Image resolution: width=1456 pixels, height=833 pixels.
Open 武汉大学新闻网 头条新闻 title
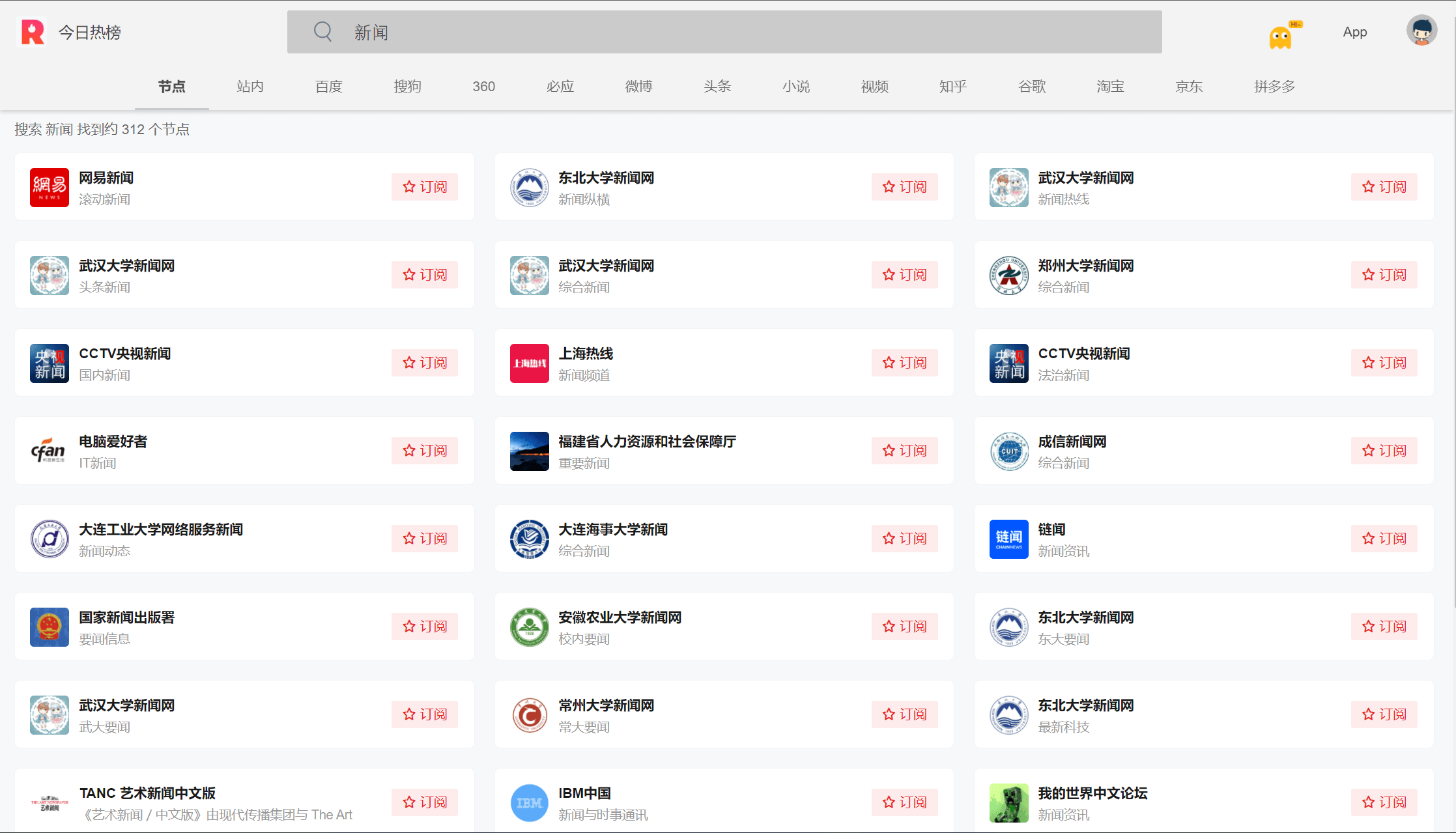[x=127, y=266]
